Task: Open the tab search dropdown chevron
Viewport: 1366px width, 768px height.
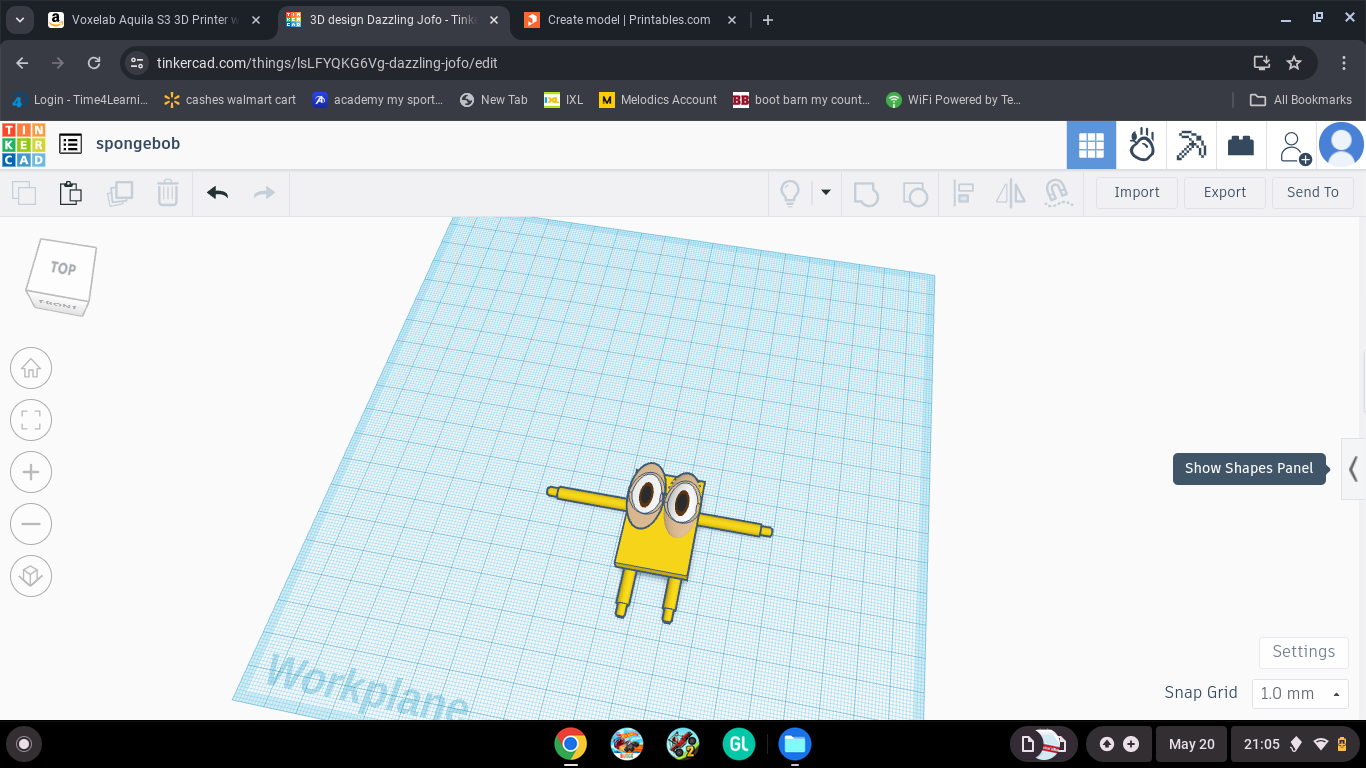Action: point(19,20)
